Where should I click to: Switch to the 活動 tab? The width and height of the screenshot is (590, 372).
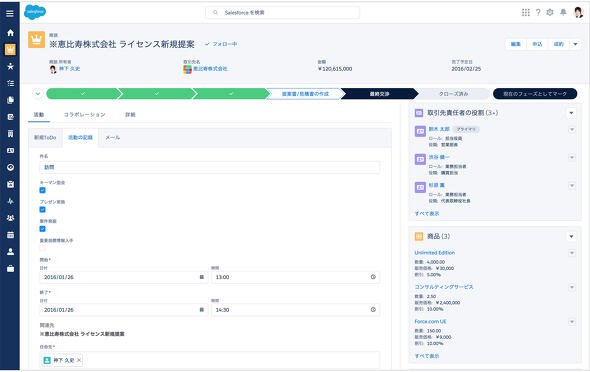pyautogui.click(x=39, y=115)
